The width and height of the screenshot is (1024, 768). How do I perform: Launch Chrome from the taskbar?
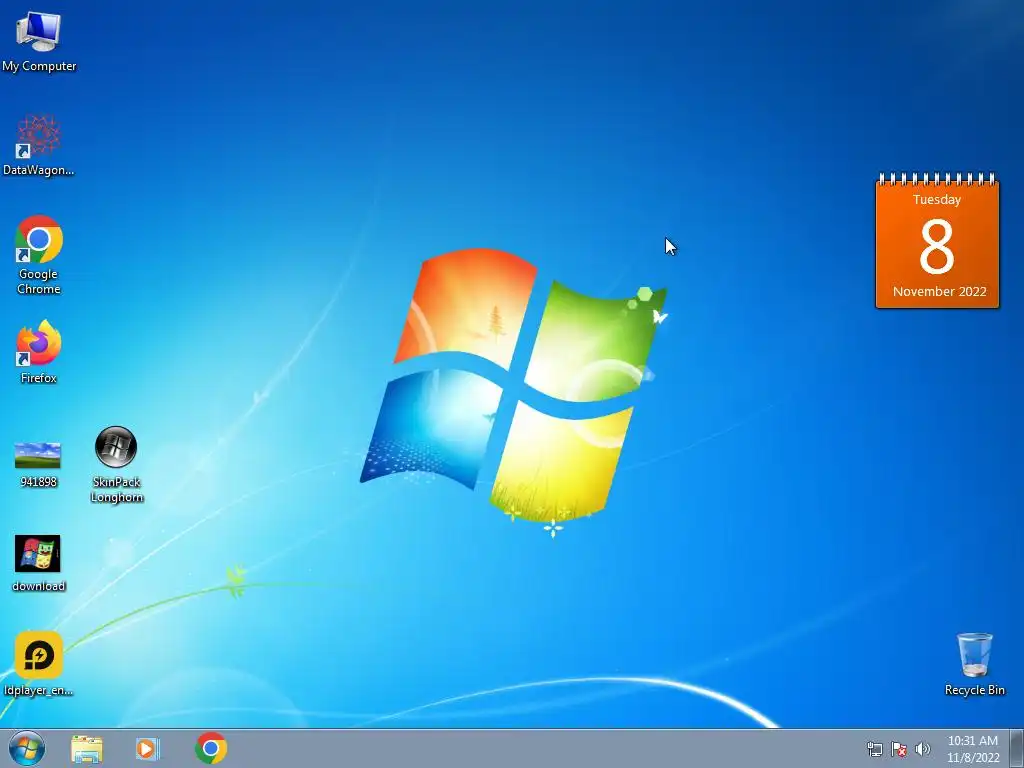coord(210,748)
